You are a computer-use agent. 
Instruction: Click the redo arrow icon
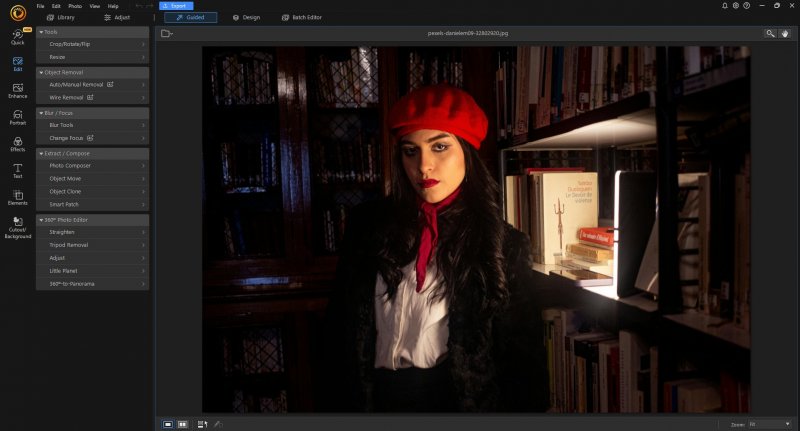[x=150, y=6]
